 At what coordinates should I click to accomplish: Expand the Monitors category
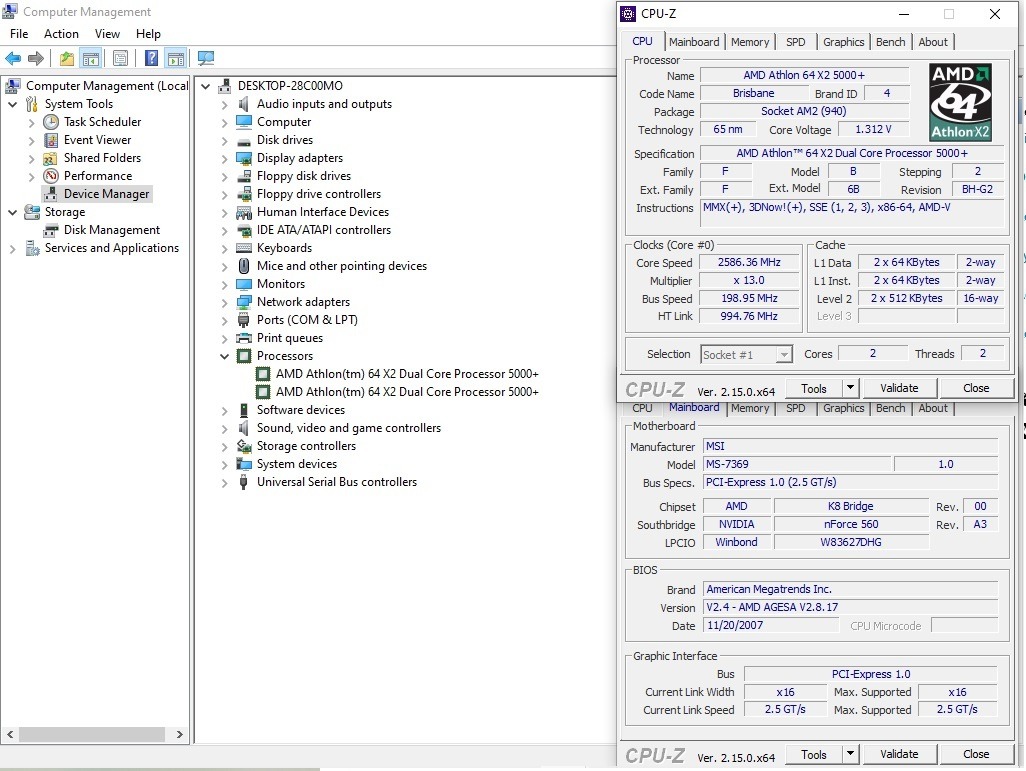(224, 285)
